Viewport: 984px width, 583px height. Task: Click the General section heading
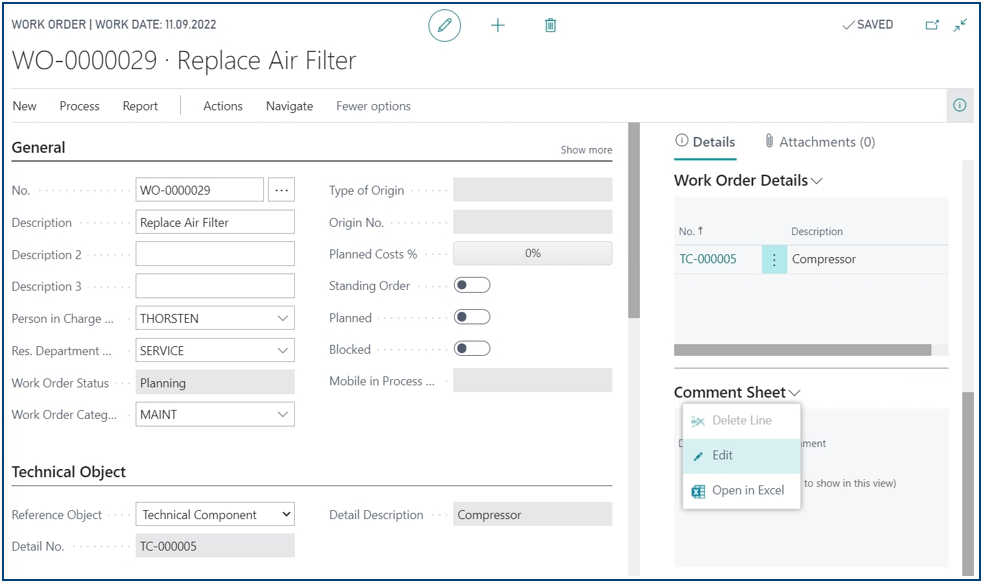pos(38,147)
